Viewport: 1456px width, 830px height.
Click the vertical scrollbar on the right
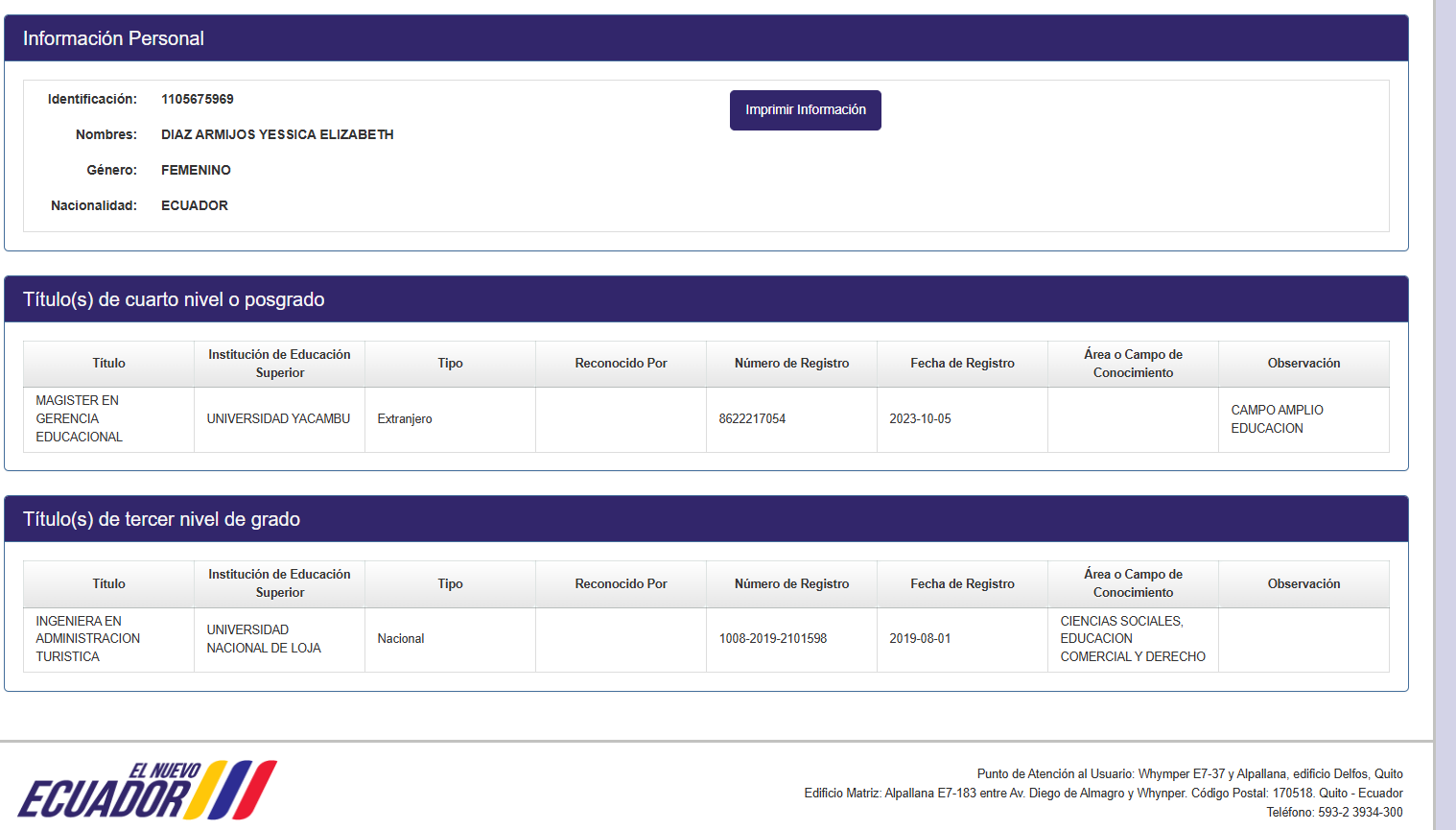pyautogui.click(x=1444, y=384)
